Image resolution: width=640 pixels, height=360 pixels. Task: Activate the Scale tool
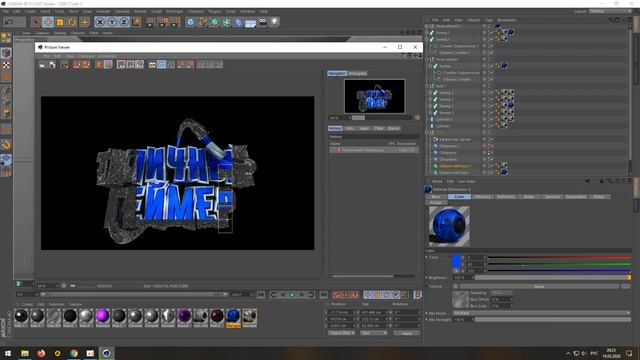[x=60, y=22]
